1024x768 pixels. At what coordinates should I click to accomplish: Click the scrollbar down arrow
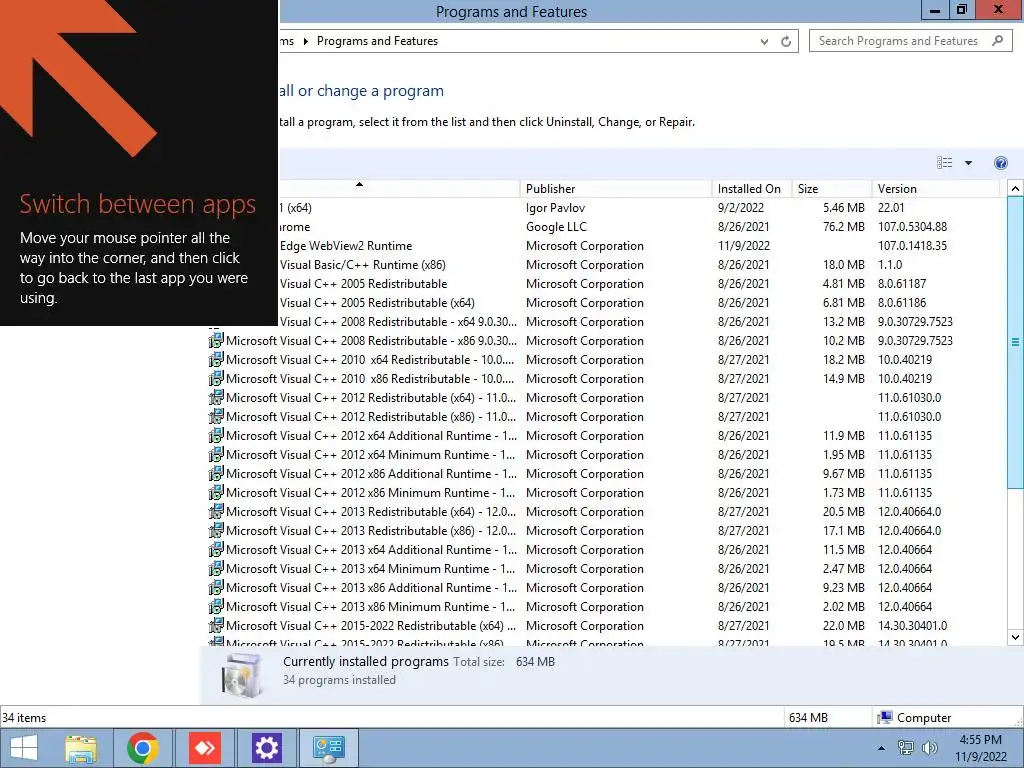1015,637
